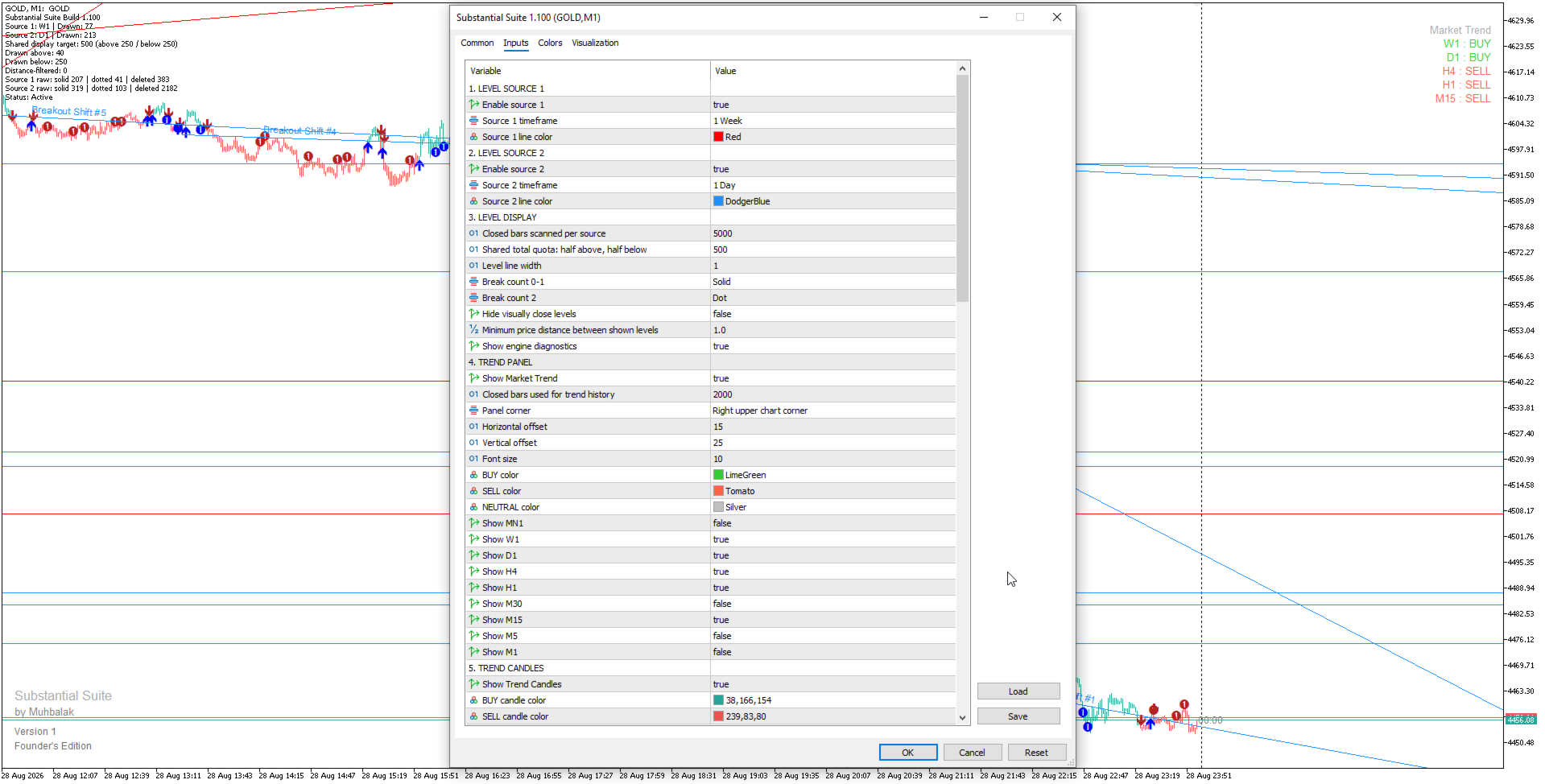
Task: Click scrollbar down arrow in inputs list
Action: click(x=962, y=717)
